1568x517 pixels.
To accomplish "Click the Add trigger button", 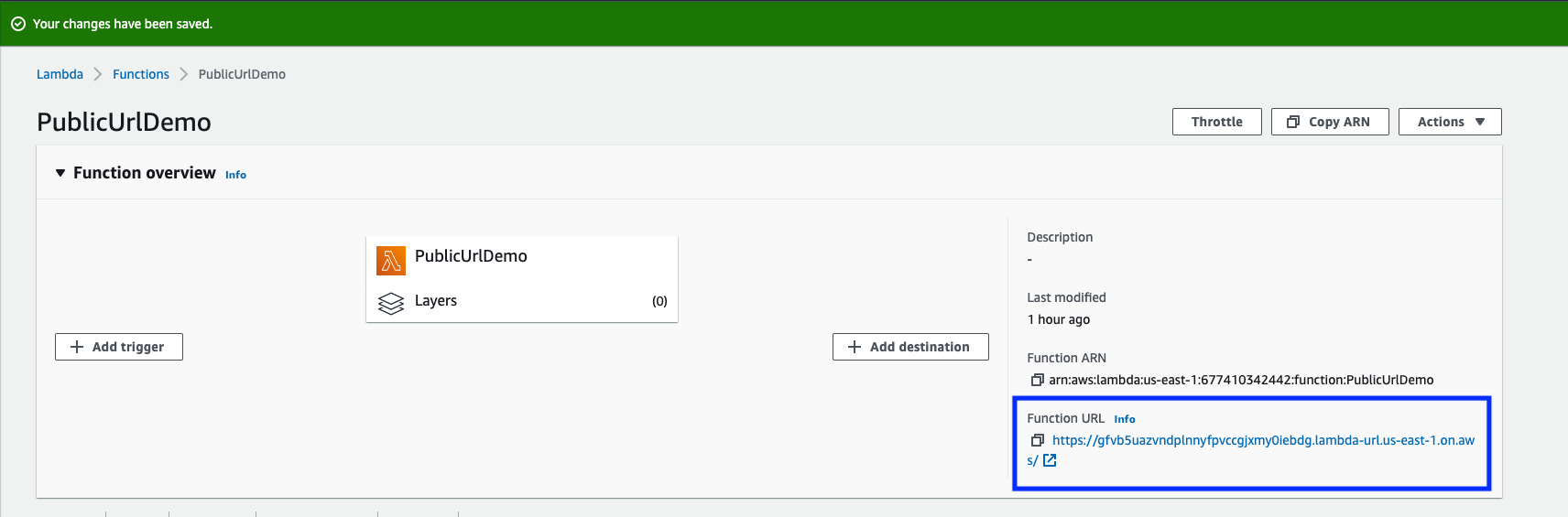I will point(119,347).
